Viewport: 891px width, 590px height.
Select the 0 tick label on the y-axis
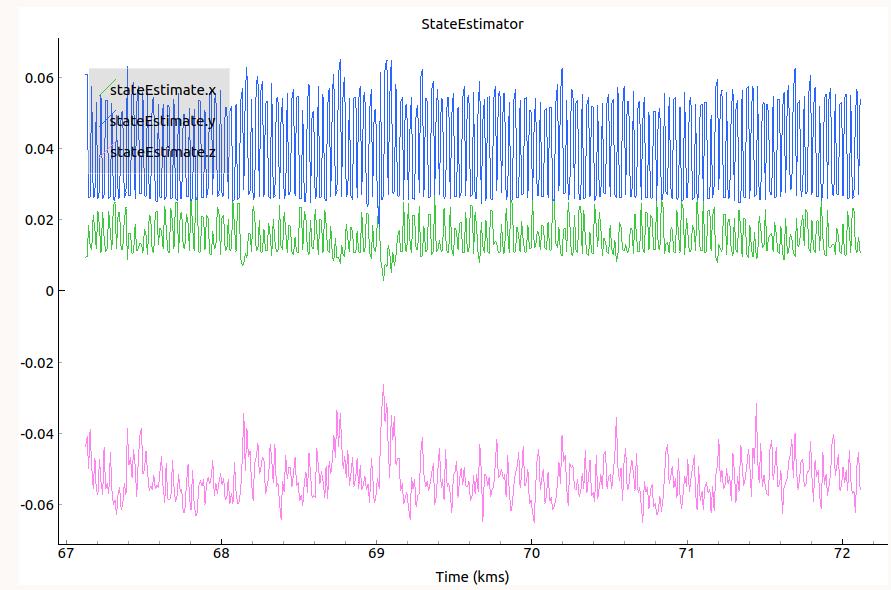tap(46, 291)
